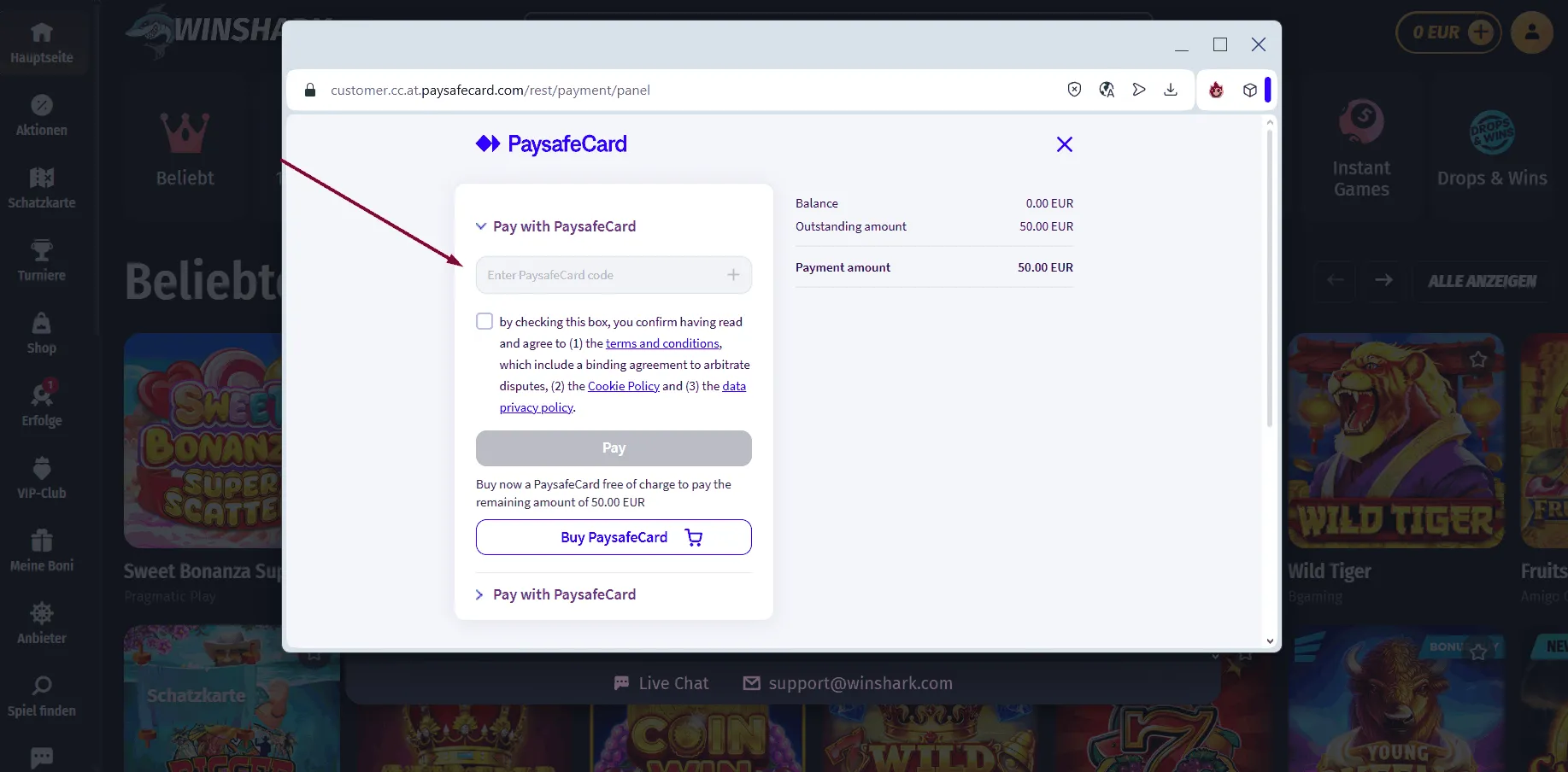The image size is (1568, 772).
Task: Click the shopping cart icon on Buy button
Action: (x=694, y=537)
